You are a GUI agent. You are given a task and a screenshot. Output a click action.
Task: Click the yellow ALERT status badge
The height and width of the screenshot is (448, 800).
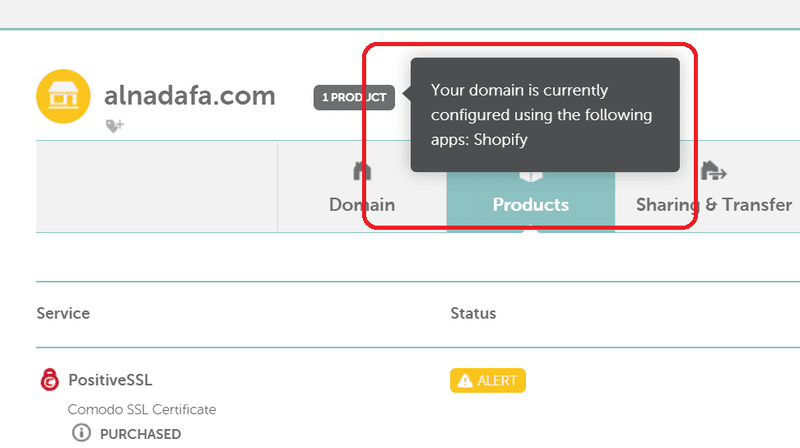pyautogui.click(x=488, y=381)
